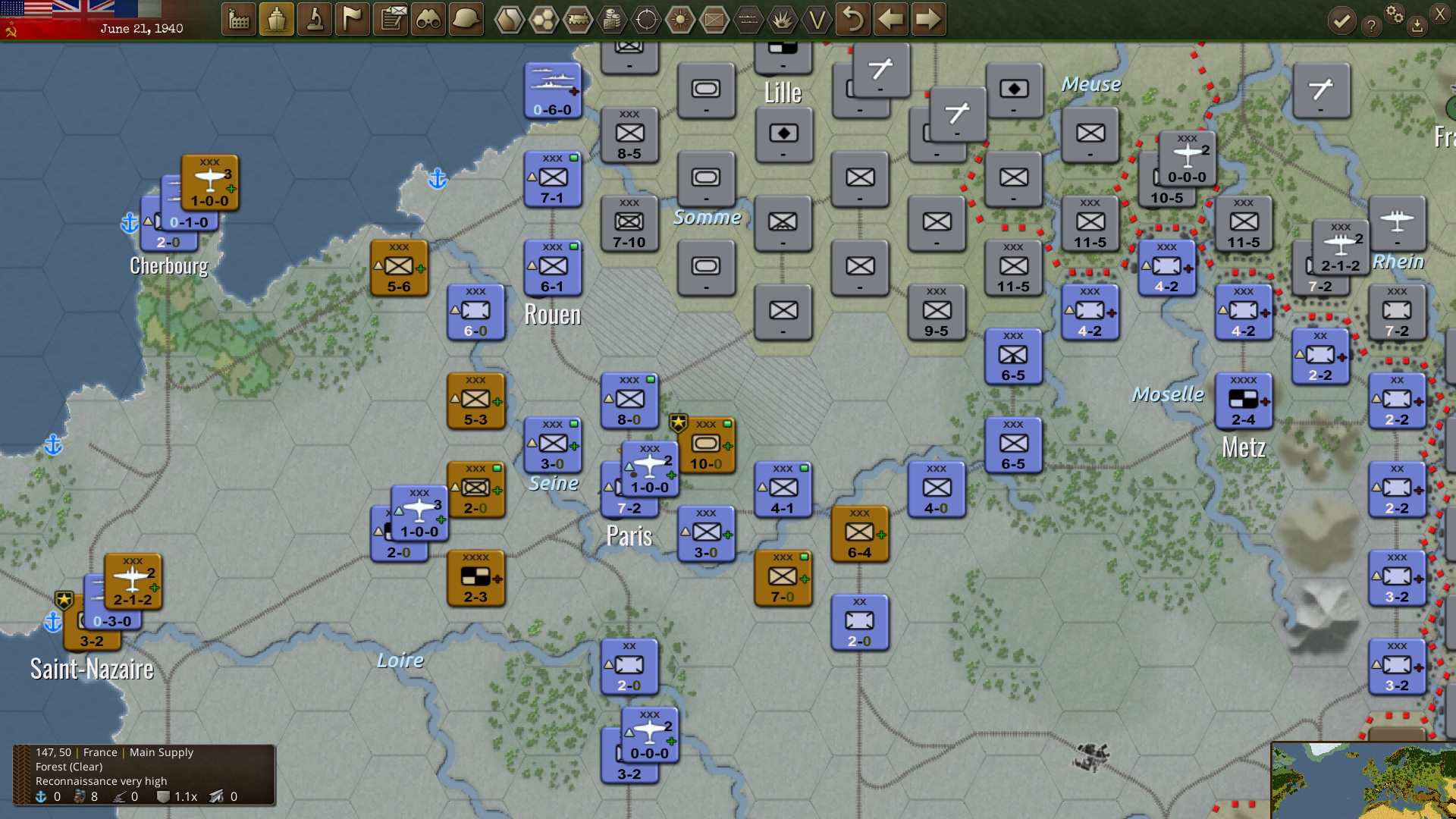The image size is (1456, 819).
Task: Select the naval ship icon on the toolbar
Action: click(278, 19)
